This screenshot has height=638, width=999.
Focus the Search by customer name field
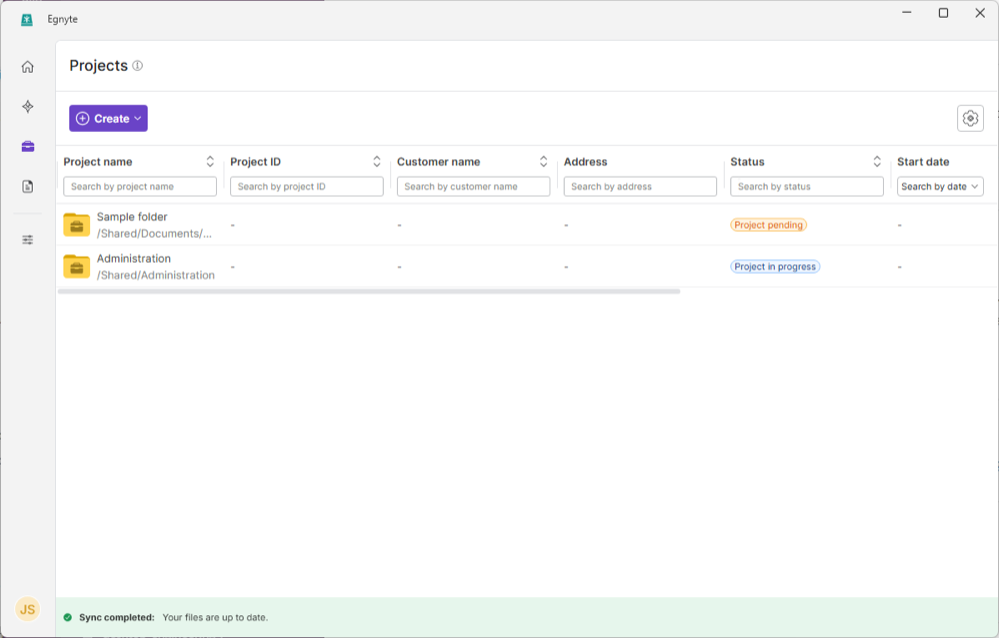click(x=473, y=186)
